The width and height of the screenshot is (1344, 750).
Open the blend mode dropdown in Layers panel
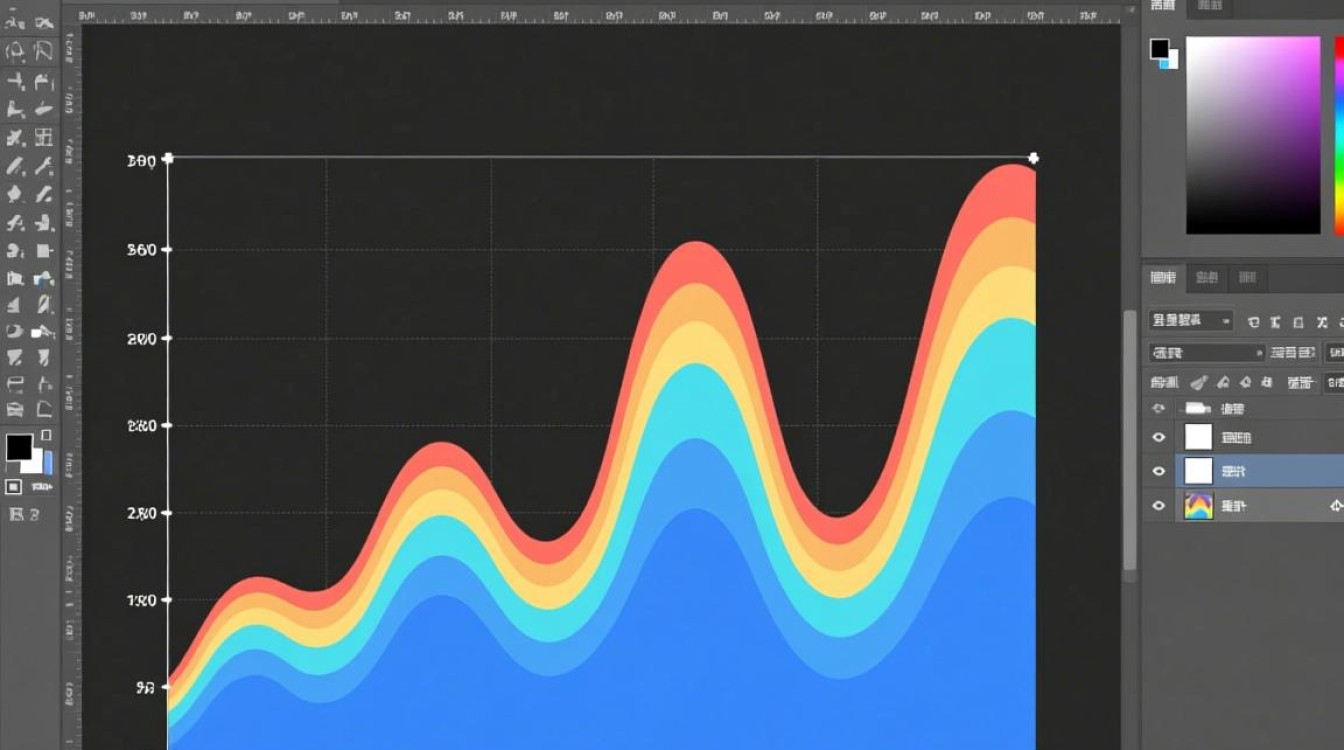(1206, 352)
